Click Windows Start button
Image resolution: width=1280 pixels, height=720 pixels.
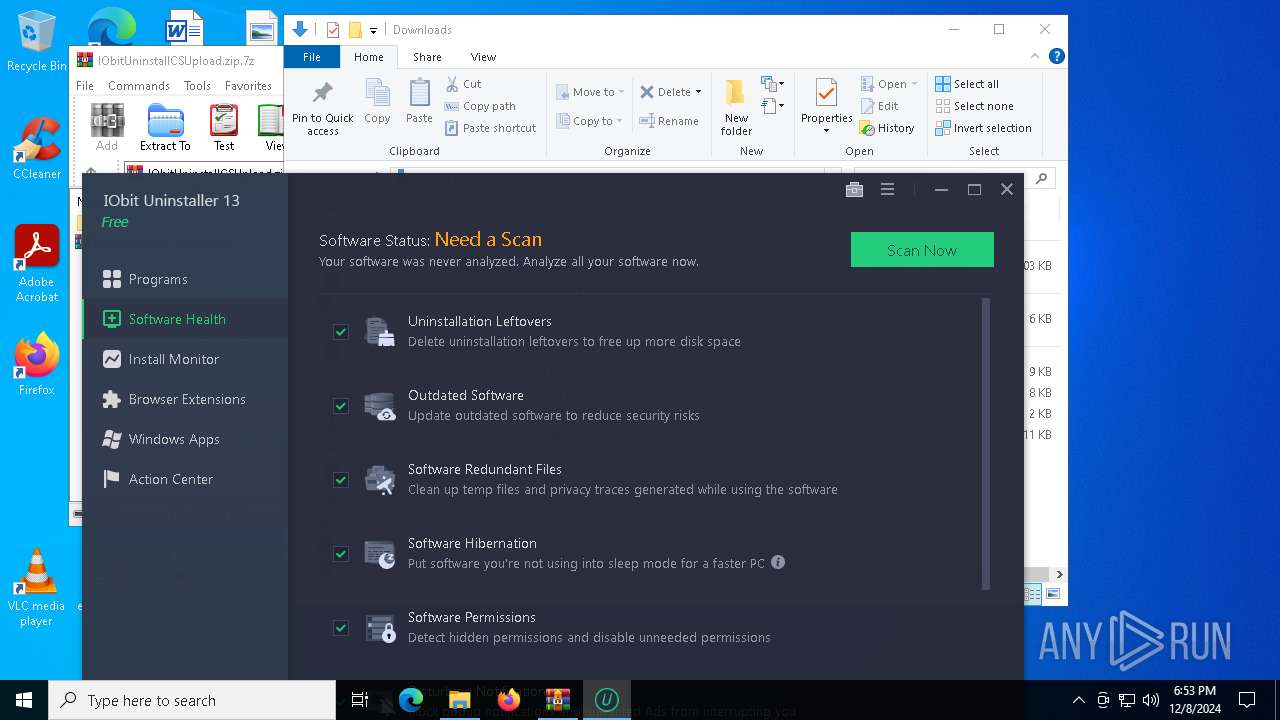point(24,700)
